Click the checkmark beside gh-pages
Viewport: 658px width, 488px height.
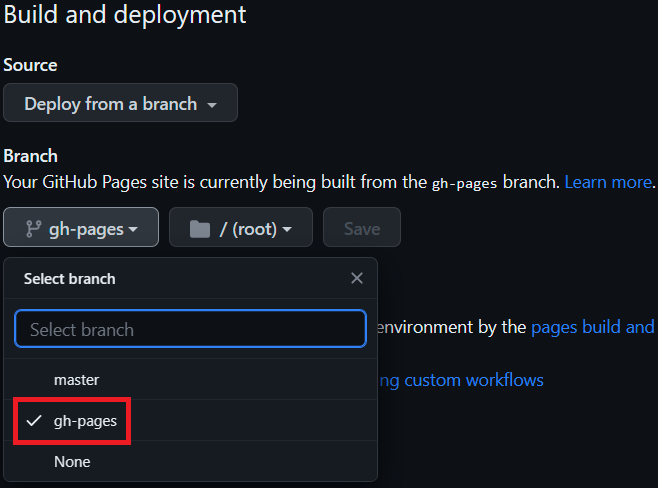34,420
